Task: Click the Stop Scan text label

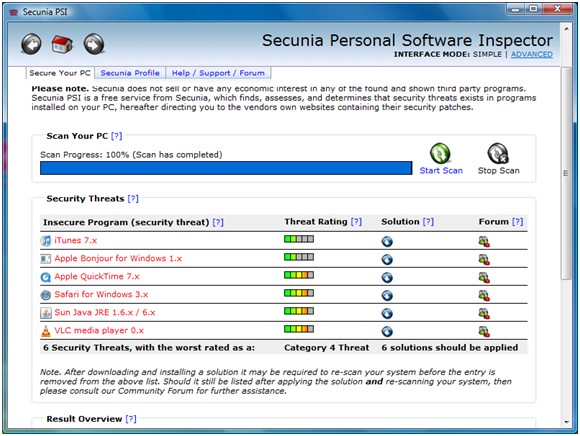Action: [x=498, y=170]
